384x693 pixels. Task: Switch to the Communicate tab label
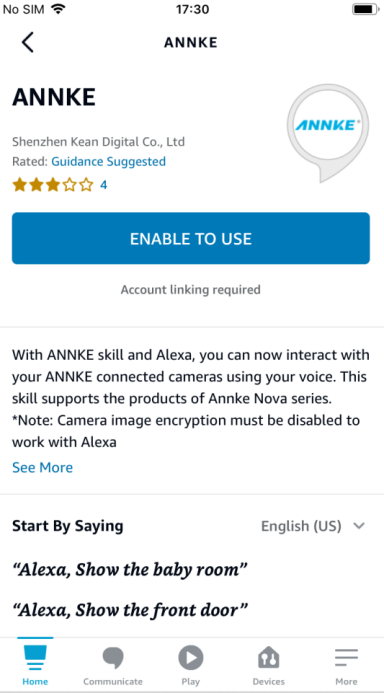113,682
